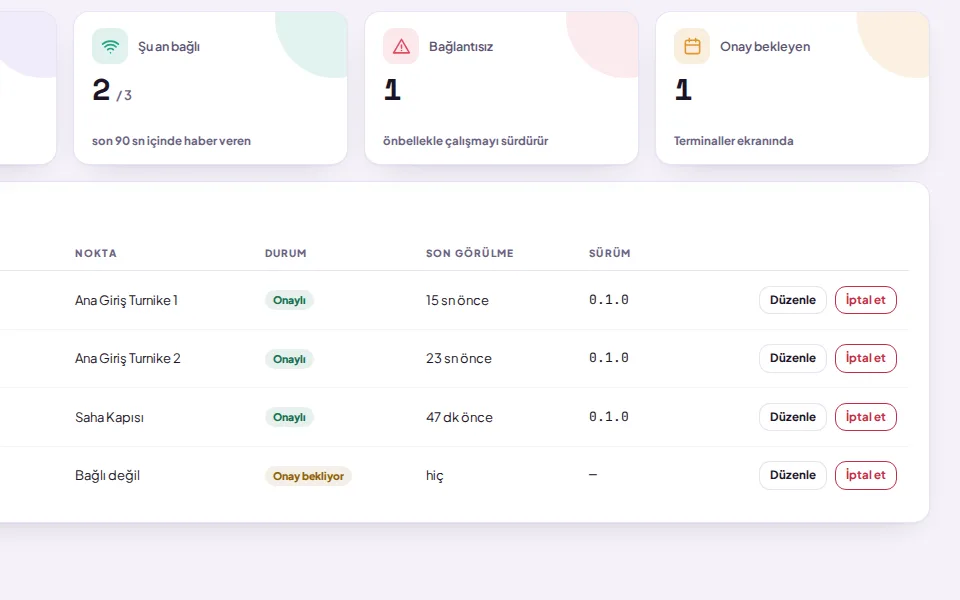Click the 15 sn önce last-seen value

(457, 300)
